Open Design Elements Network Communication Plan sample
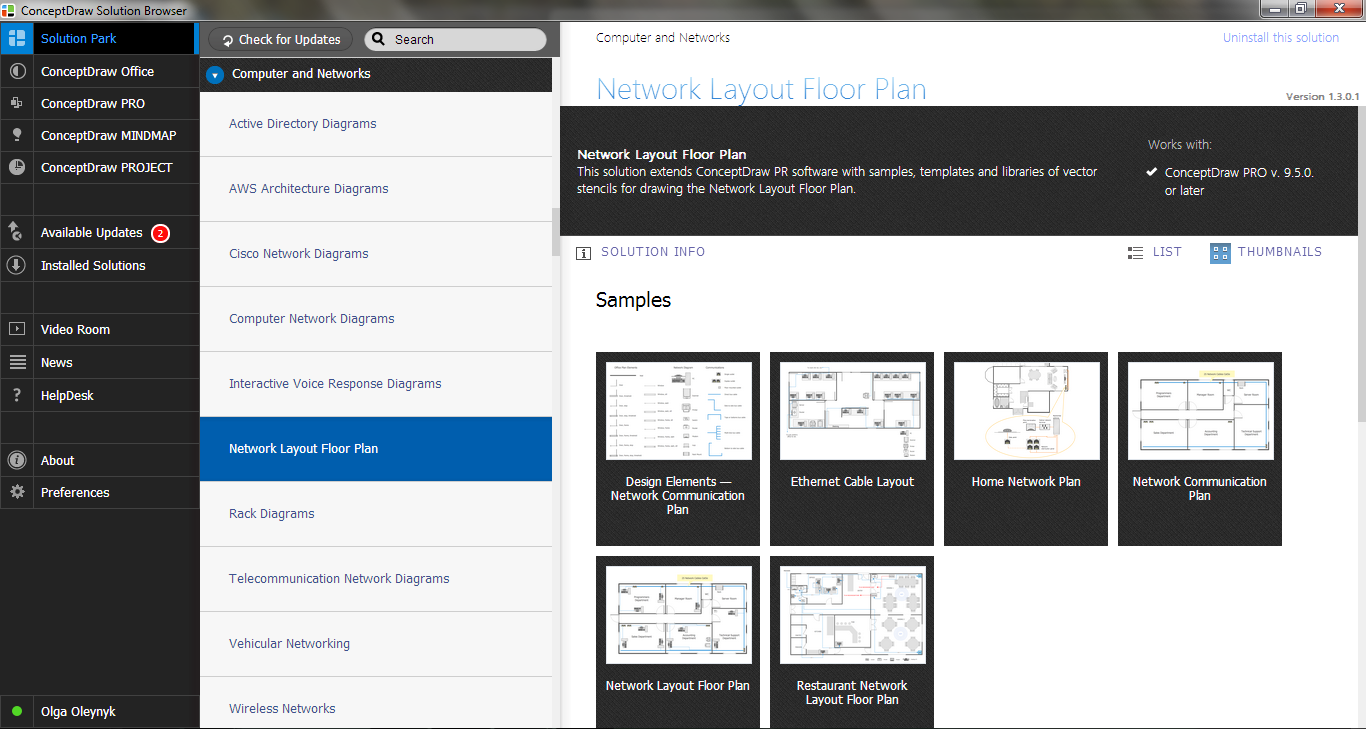The image size is (1366, 729). (678, 449)
